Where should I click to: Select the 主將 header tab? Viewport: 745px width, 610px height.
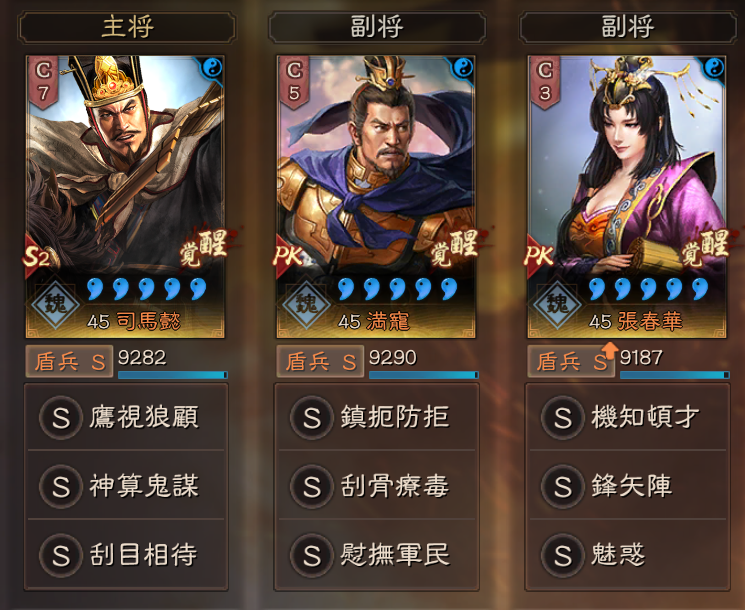click(x=127, y=27)
